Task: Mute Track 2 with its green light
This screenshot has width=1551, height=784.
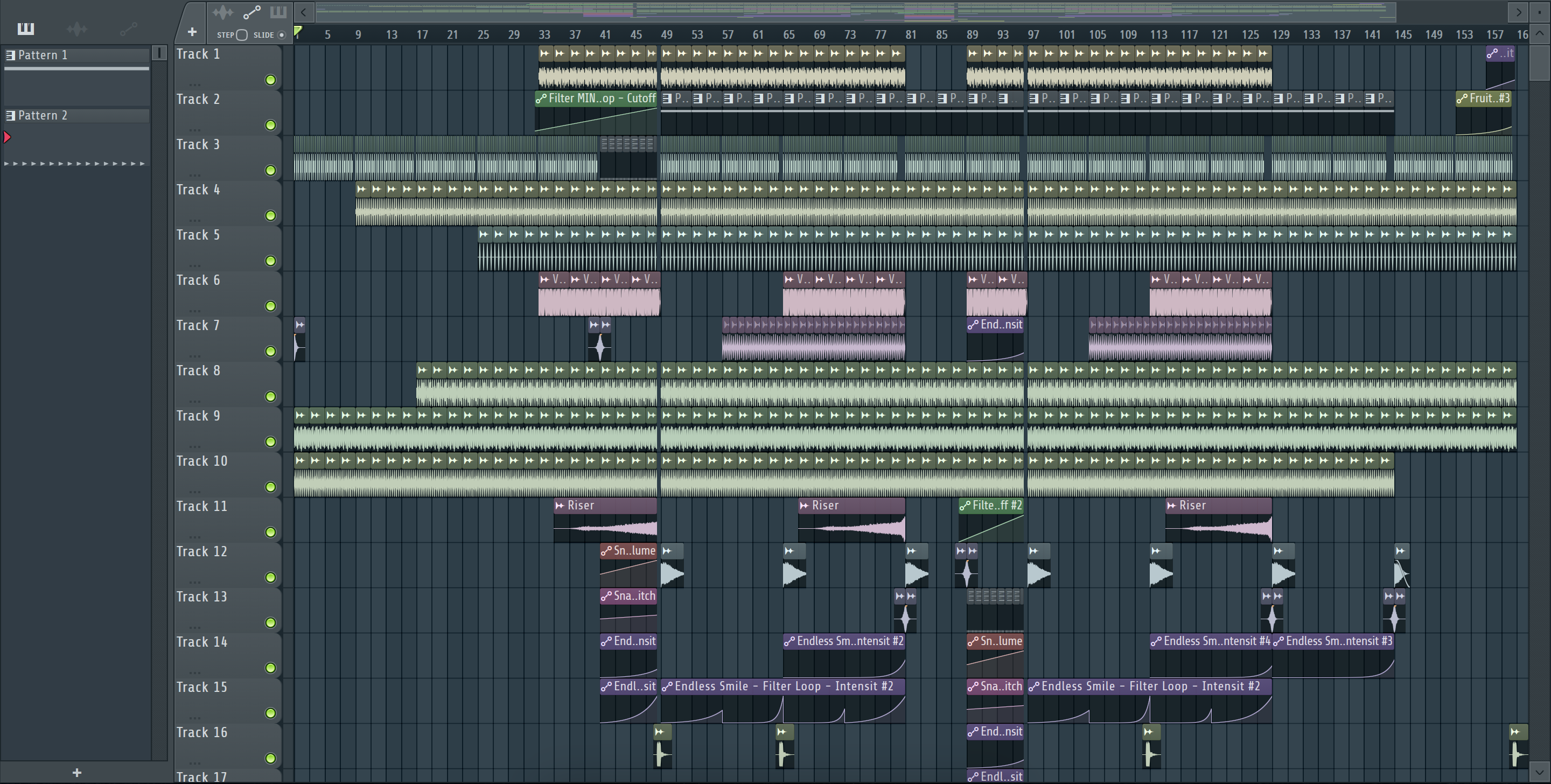Action: pos(271,125)
